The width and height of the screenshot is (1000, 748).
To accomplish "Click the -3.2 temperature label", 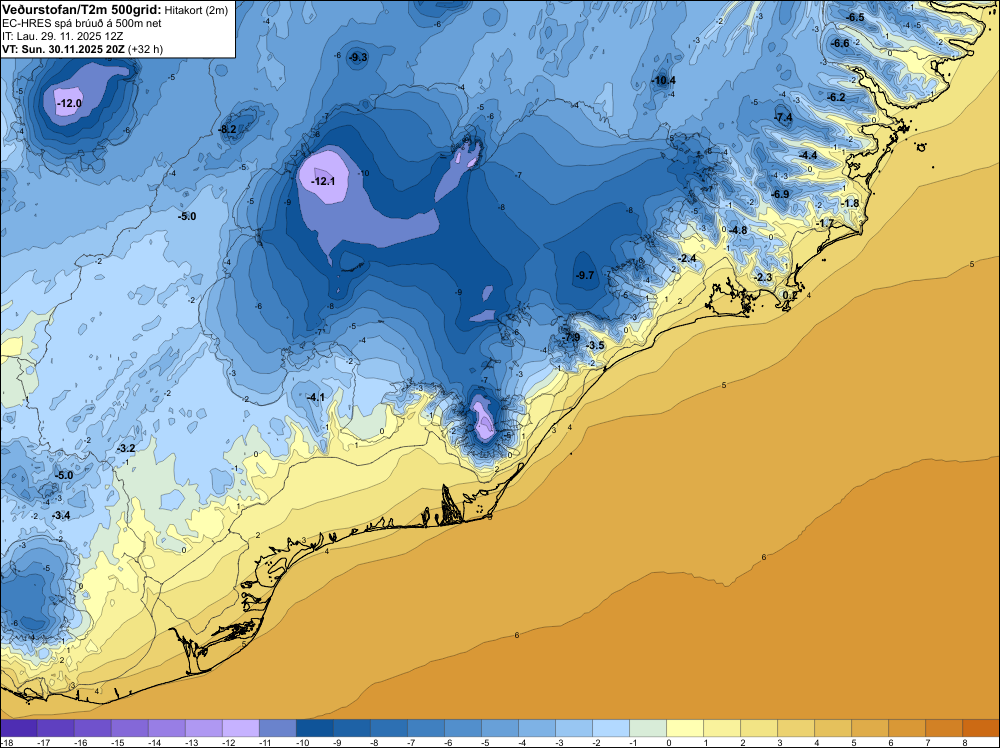I will tap(126, 449).
